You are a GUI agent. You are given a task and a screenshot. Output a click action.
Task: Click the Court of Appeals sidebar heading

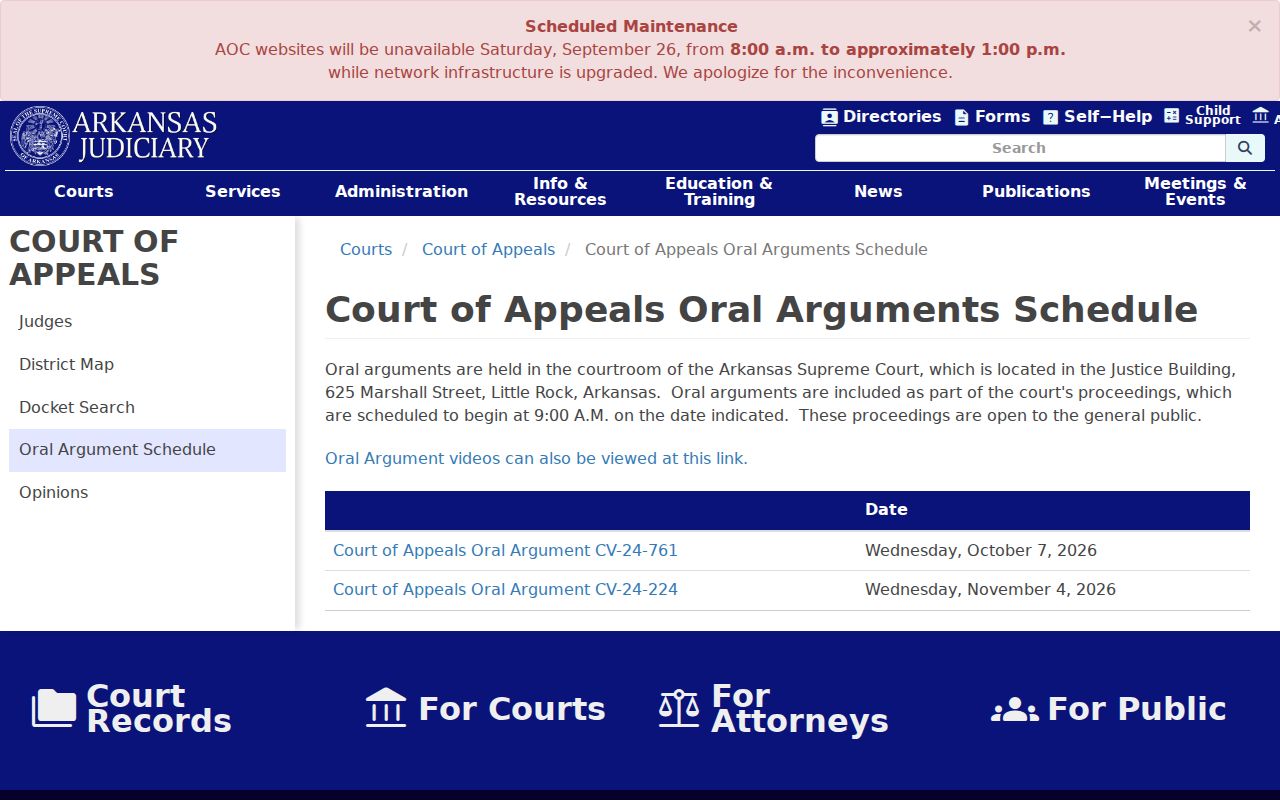(94, 258)
